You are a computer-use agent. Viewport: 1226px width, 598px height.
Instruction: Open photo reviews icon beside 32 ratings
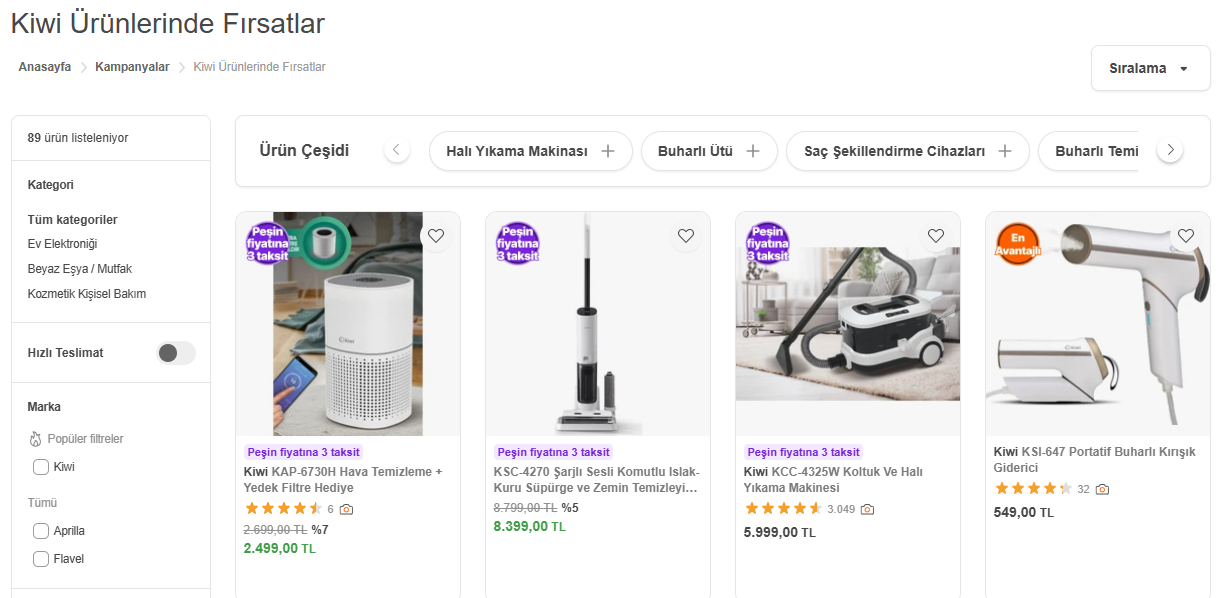pyautogui.click(x=1102, y=489)
